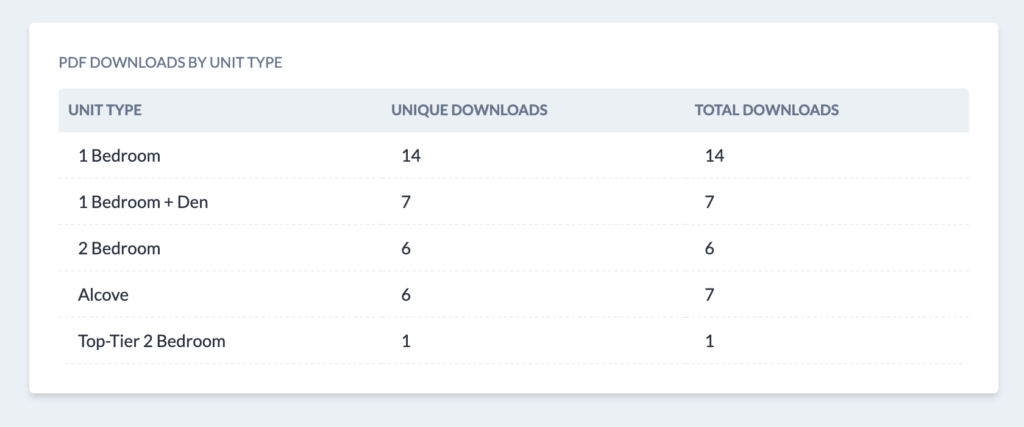Select the Alcove unit type row
The image size is (1024, 427).
(103, 295)
